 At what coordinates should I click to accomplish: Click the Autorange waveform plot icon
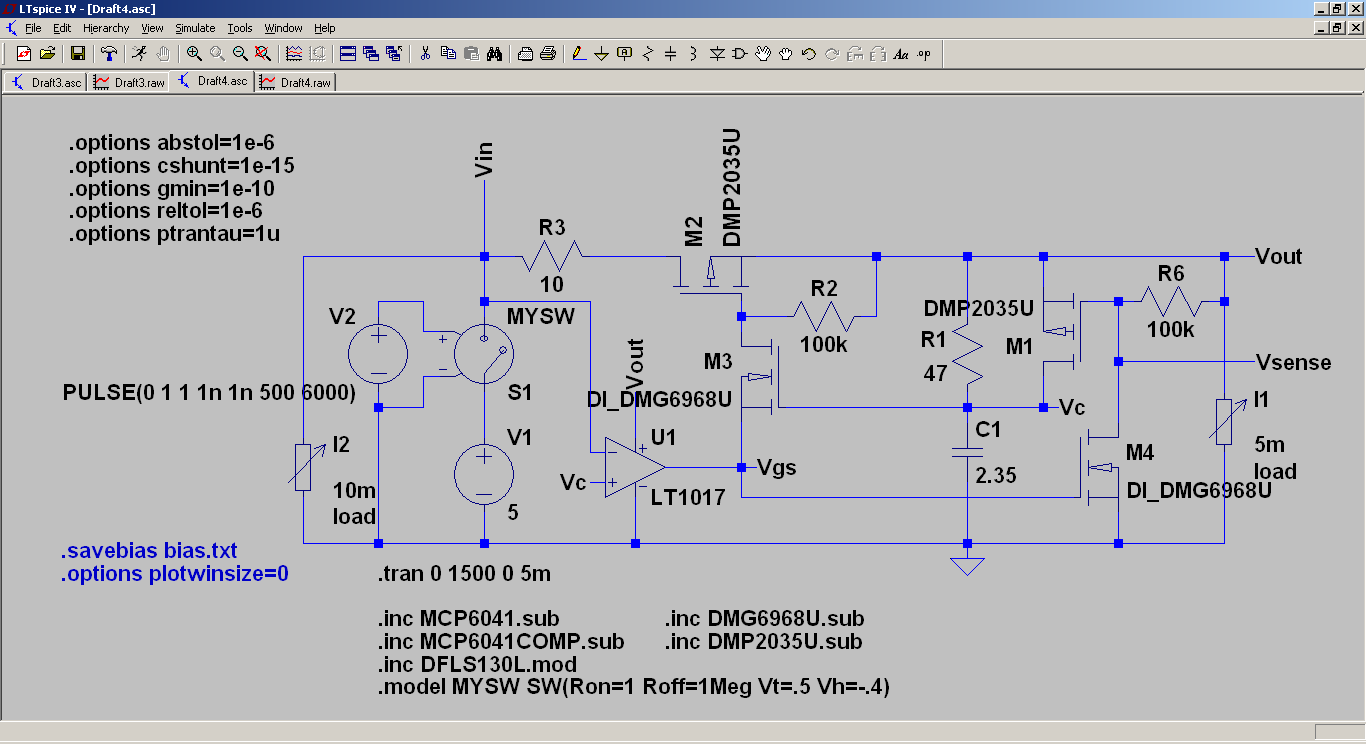click(x=294, y=53)
